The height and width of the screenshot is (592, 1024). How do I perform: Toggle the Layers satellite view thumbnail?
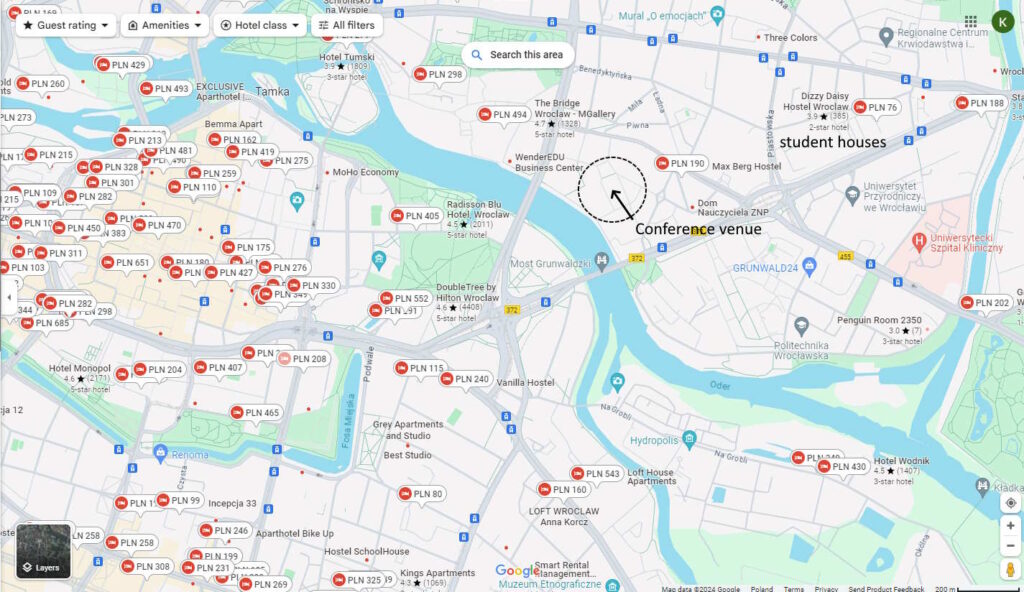[44, 551]
